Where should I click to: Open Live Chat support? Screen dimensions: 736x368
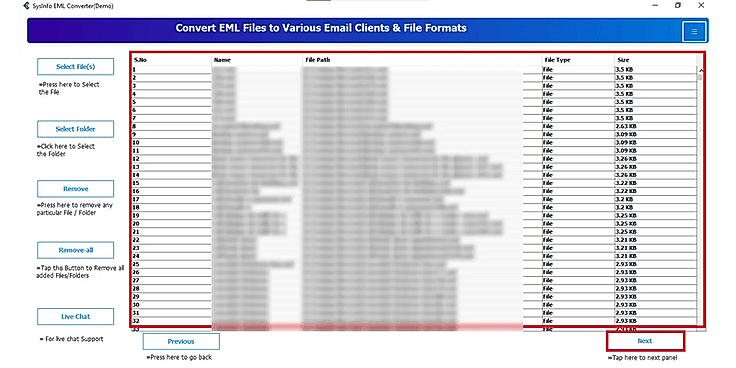(x=76, y=316)
